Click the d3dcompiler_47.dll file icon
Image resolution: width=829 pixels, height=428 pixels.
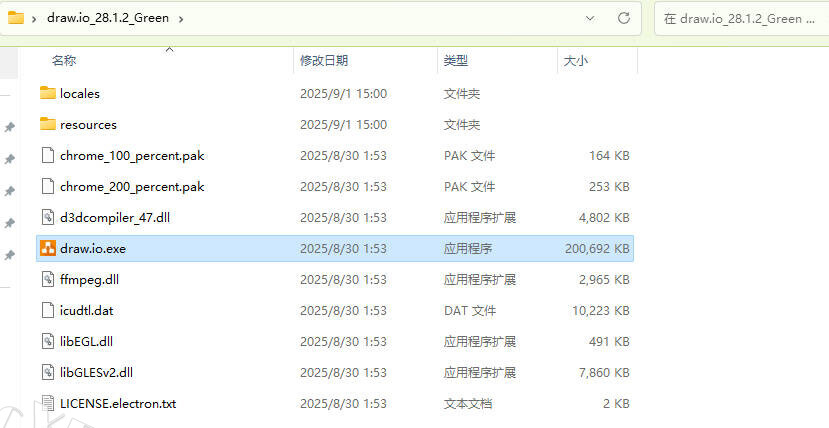click(x=48, y=217)
